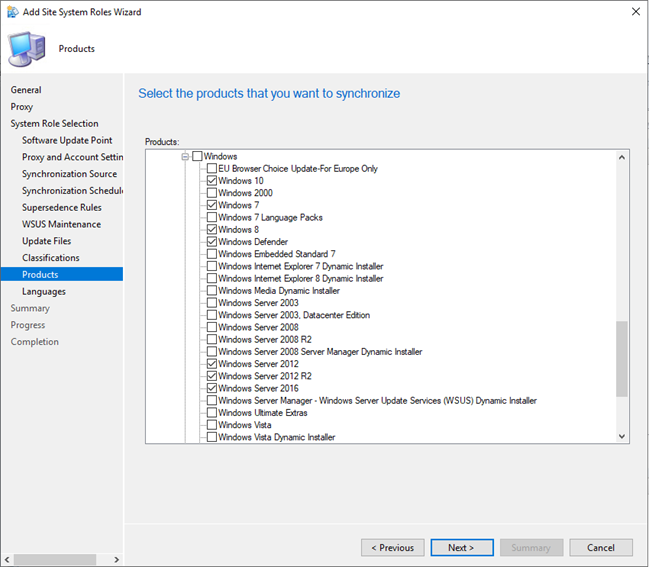Screen dimensions: 649x567
Task: Tick Windows 7 Language Packs
Action: pos(212,217)
